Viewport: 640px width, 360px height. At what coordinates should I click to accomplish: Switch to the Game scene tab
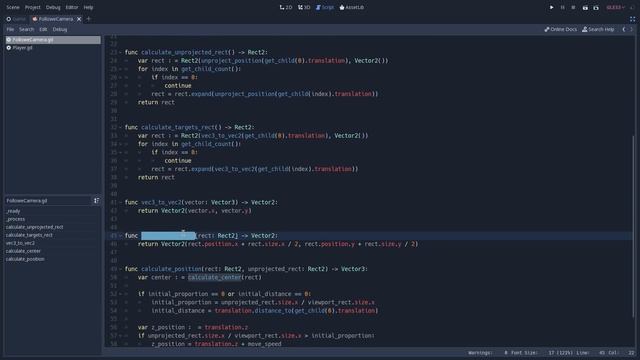tap(16, 19)
